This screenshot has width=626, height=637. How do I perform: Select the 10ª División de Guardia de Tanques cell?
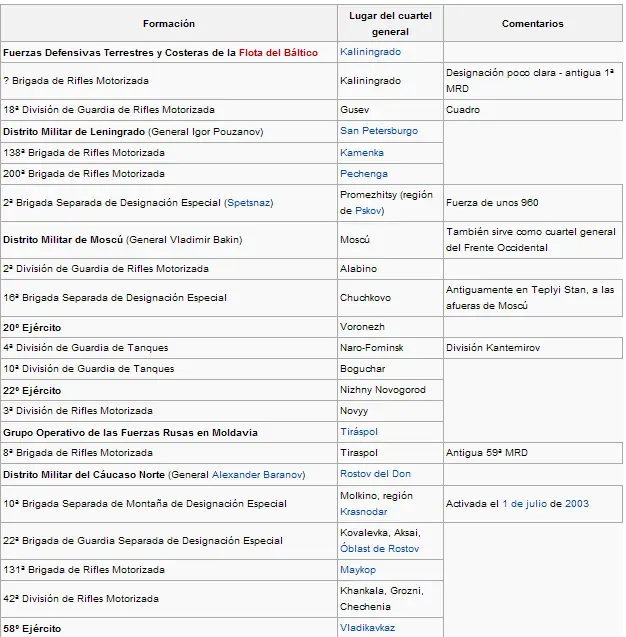169,369
